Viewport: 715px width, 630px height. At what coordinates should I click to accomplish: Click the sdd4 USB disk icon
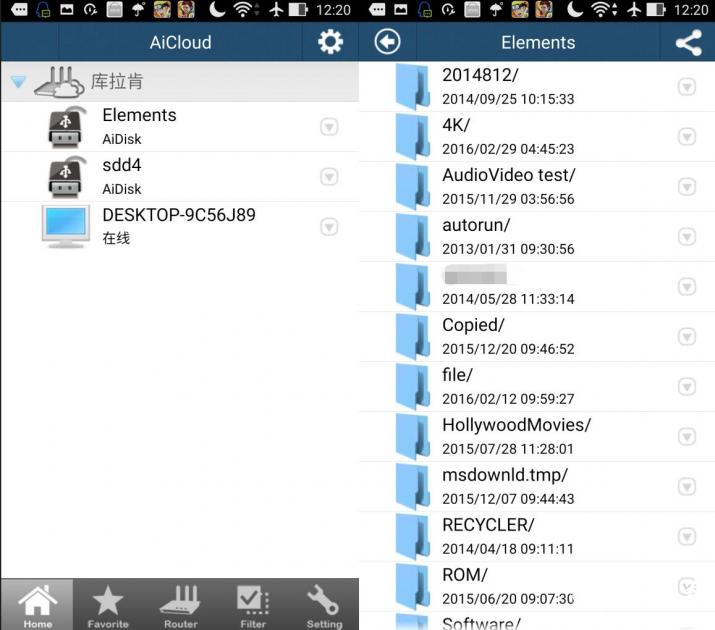[x=67, y=177]
